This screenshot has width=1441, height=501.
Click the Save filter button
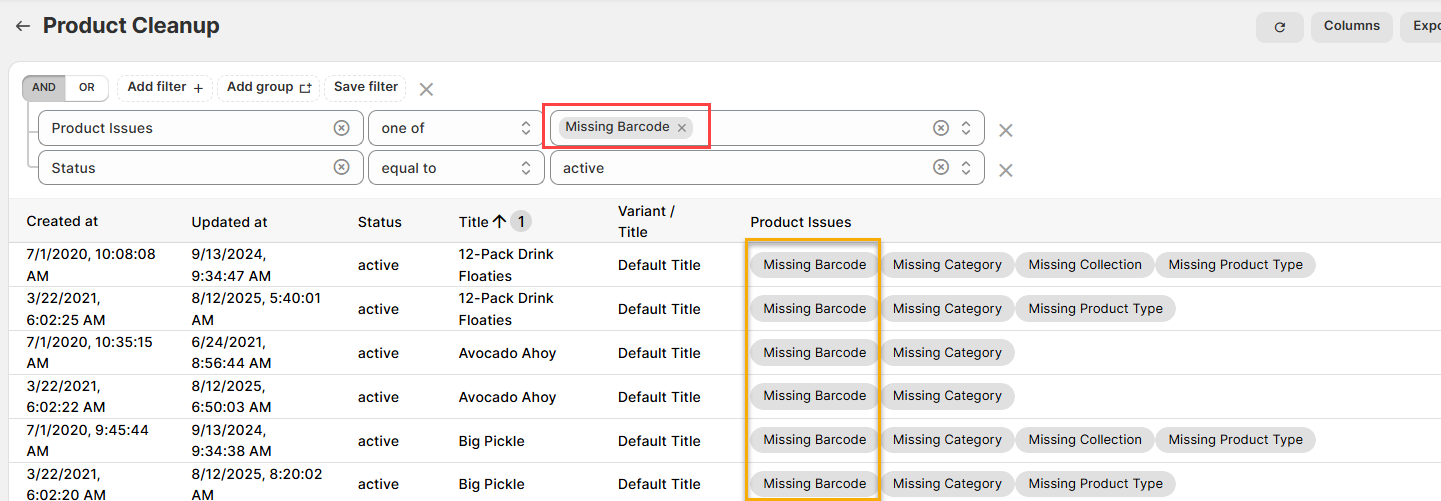point(366,88)
